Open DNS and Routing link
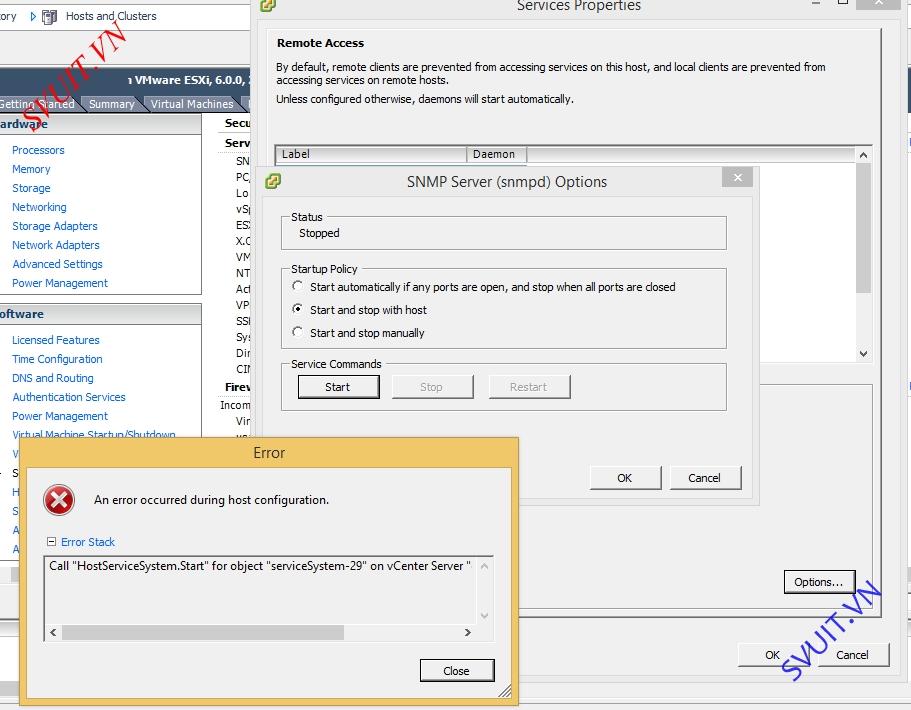The image size is (911, 710). click(53, 378)
